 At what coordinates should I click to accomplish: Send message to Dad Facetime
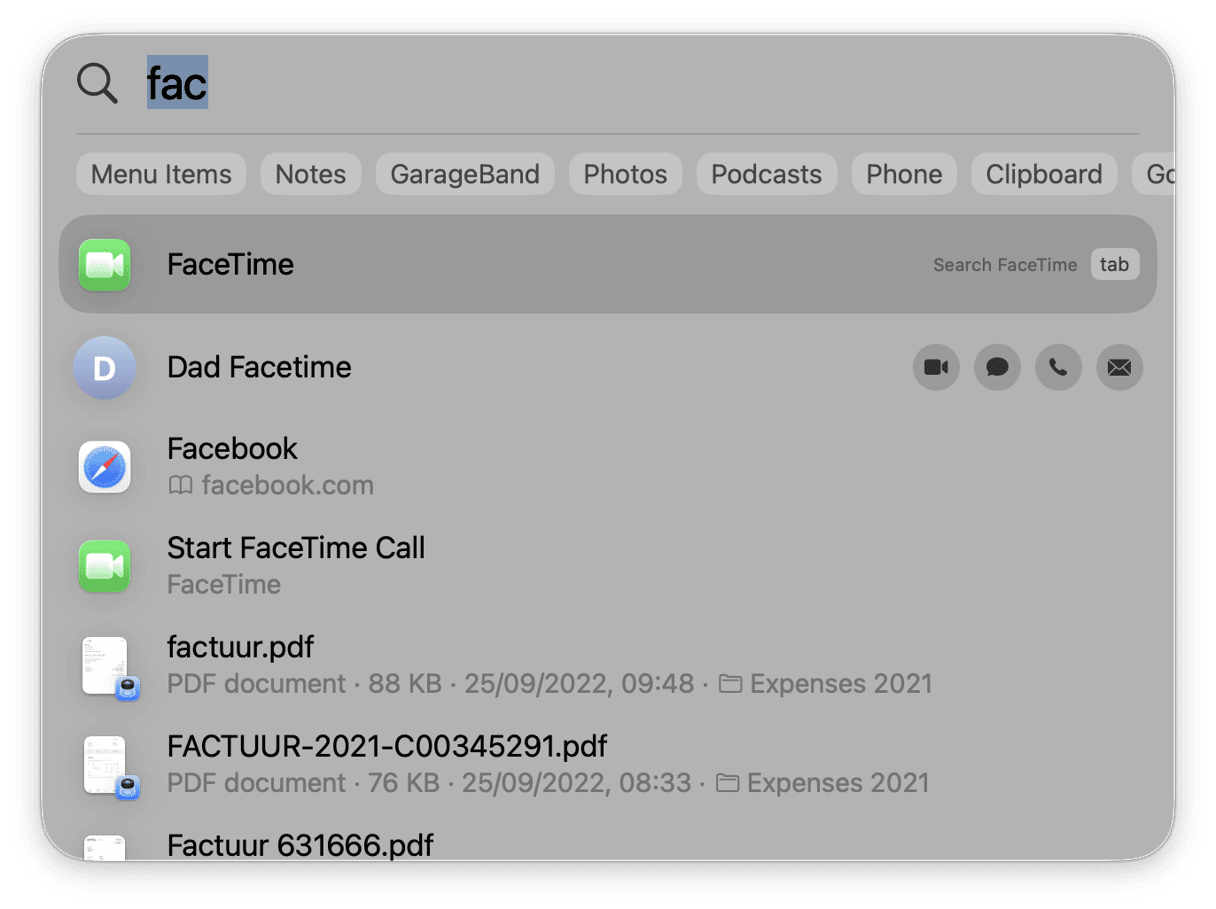click(997, 368)
